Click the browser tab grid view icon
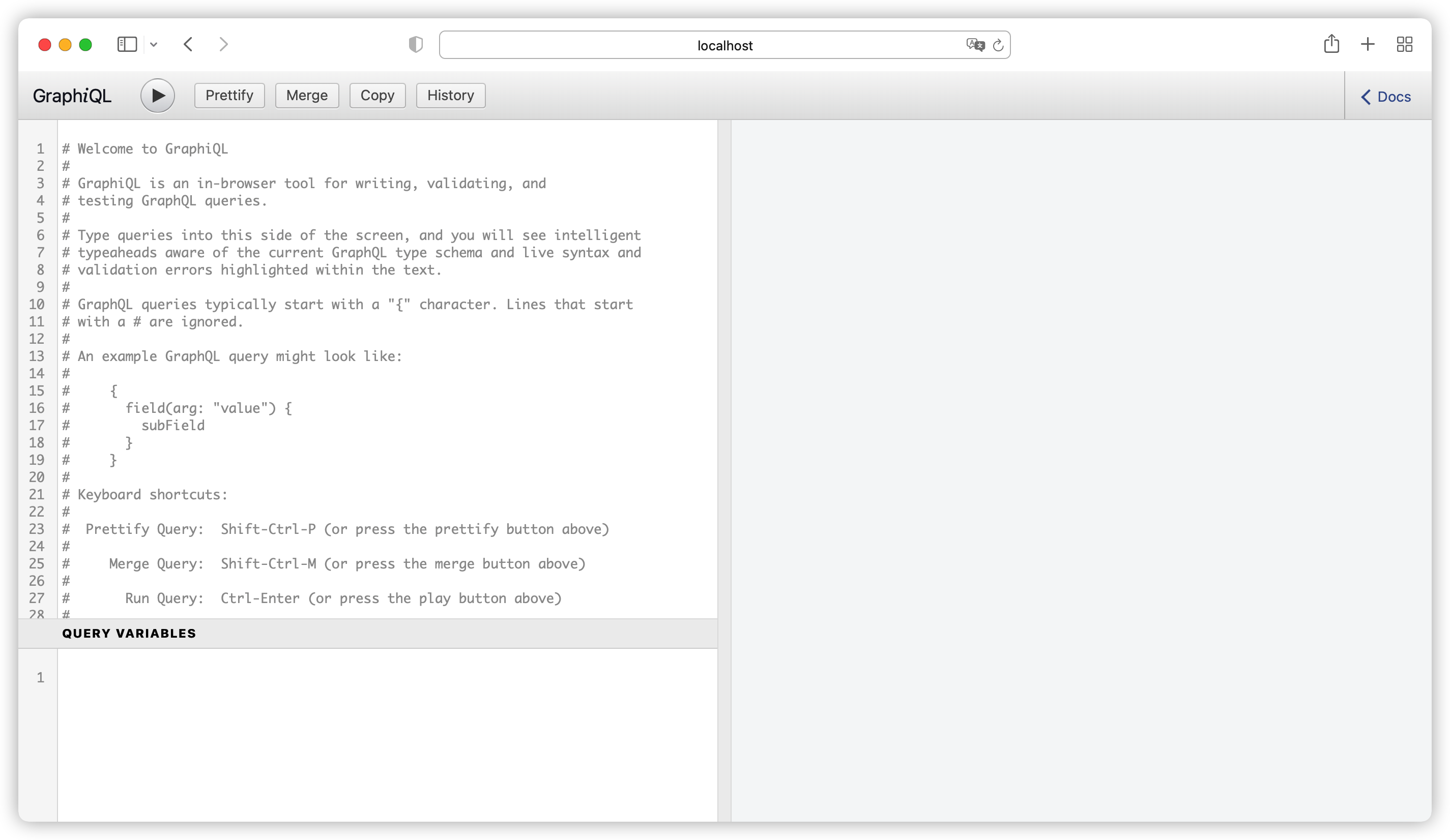Image resolution: width=1450 pixels, height=840 pixels. 1405,44
